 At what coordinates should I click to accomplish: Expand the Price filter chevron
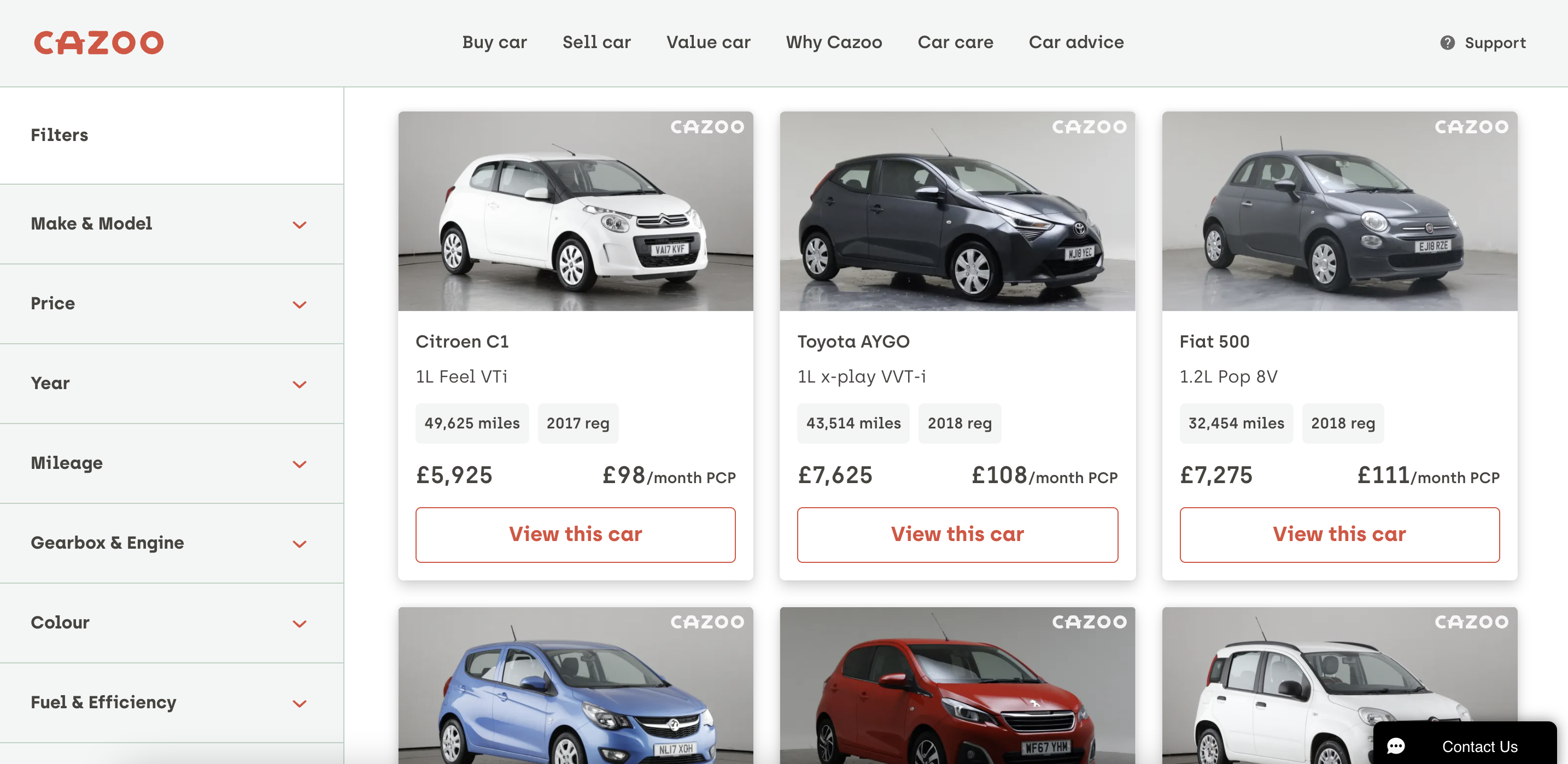click(x=299, y=304)
